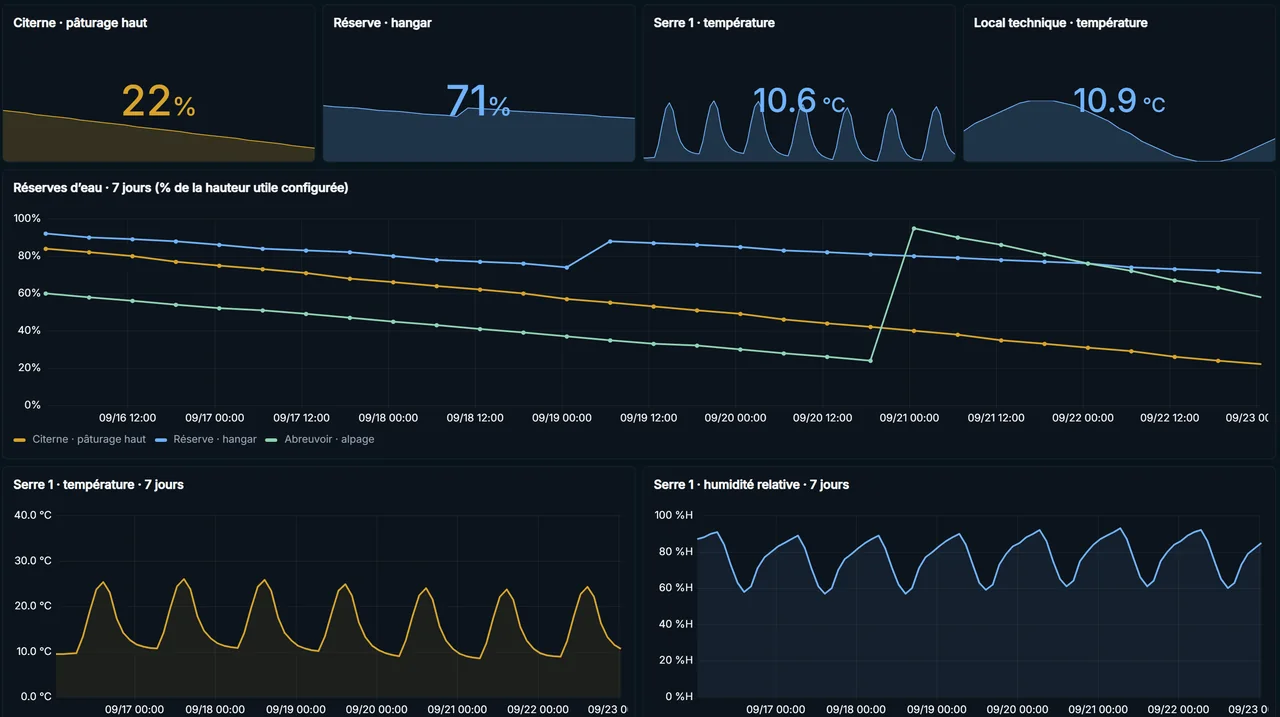Click the 09/16 12:00 time label

click(x=128, y=418)
